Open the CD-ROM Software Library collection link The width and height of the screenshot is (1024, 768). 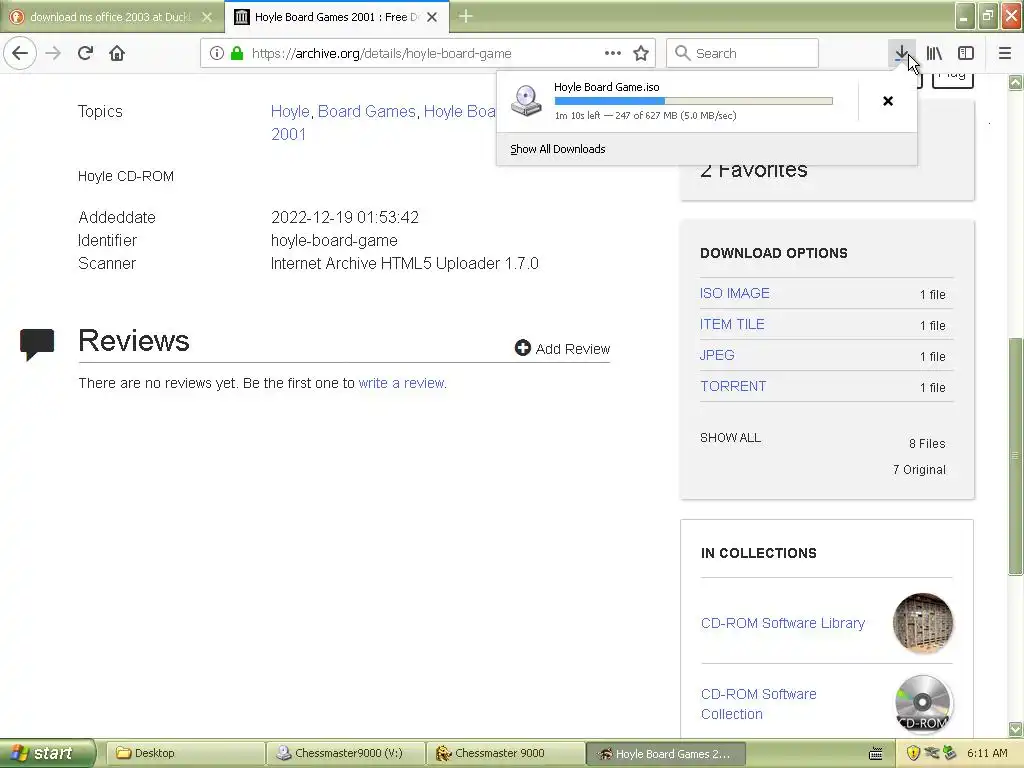pyautogui.click(x=783, y=623)
